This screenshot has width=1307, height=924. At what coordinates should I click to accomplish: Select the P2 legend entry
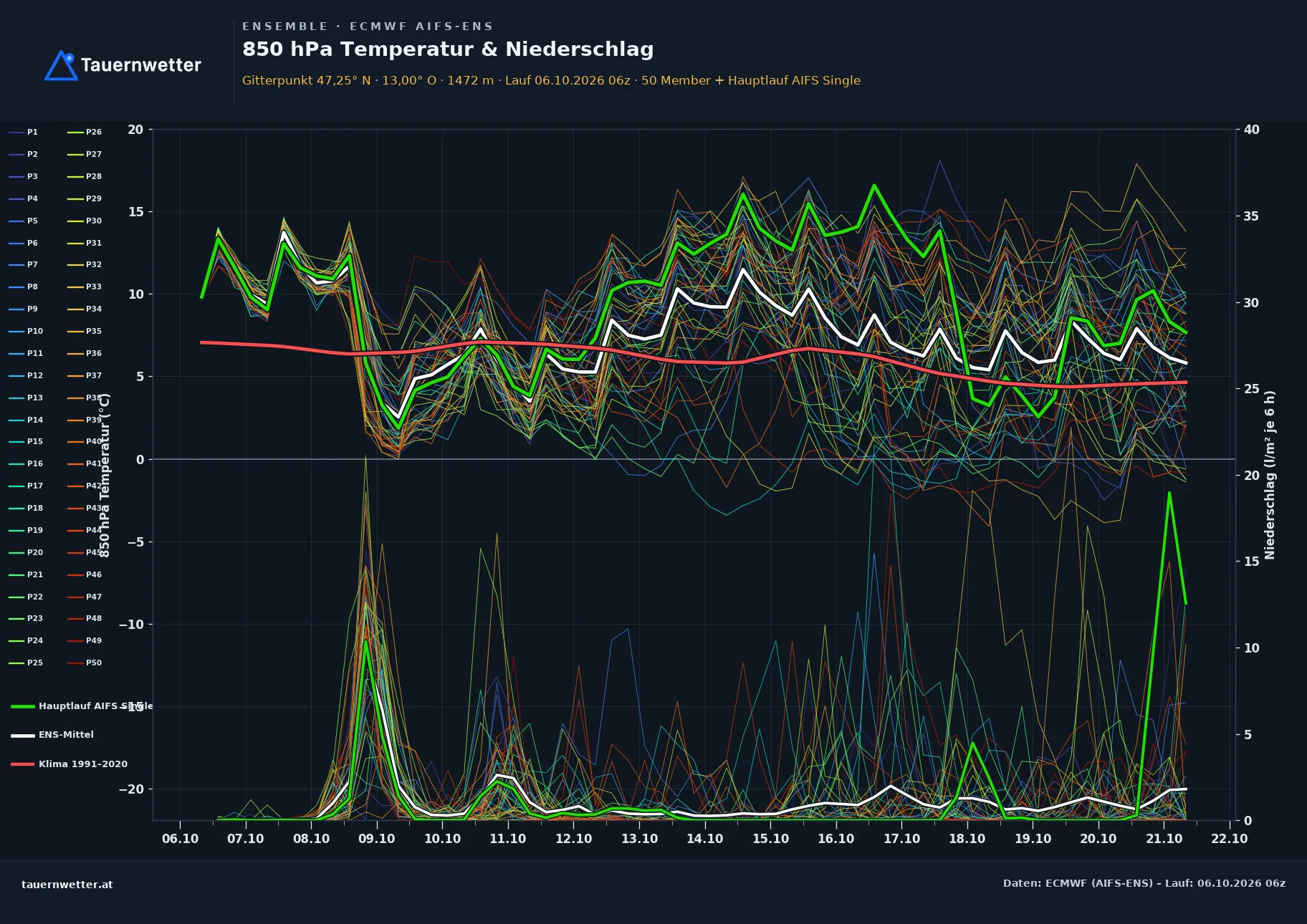pyautogui.click(x=24, y=154)
